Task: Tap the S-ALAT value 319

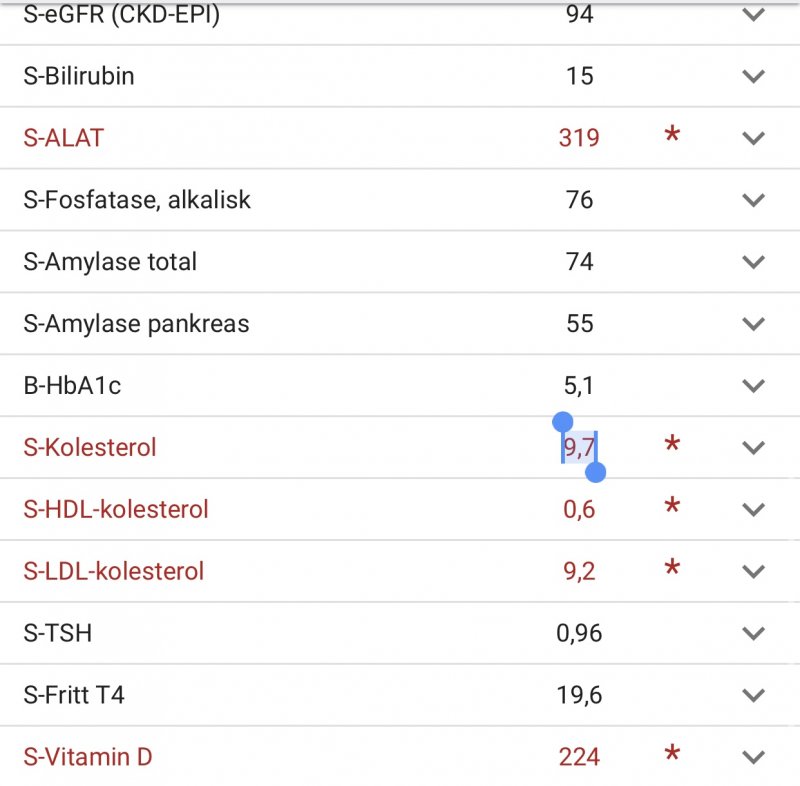Action: [579, 138]
